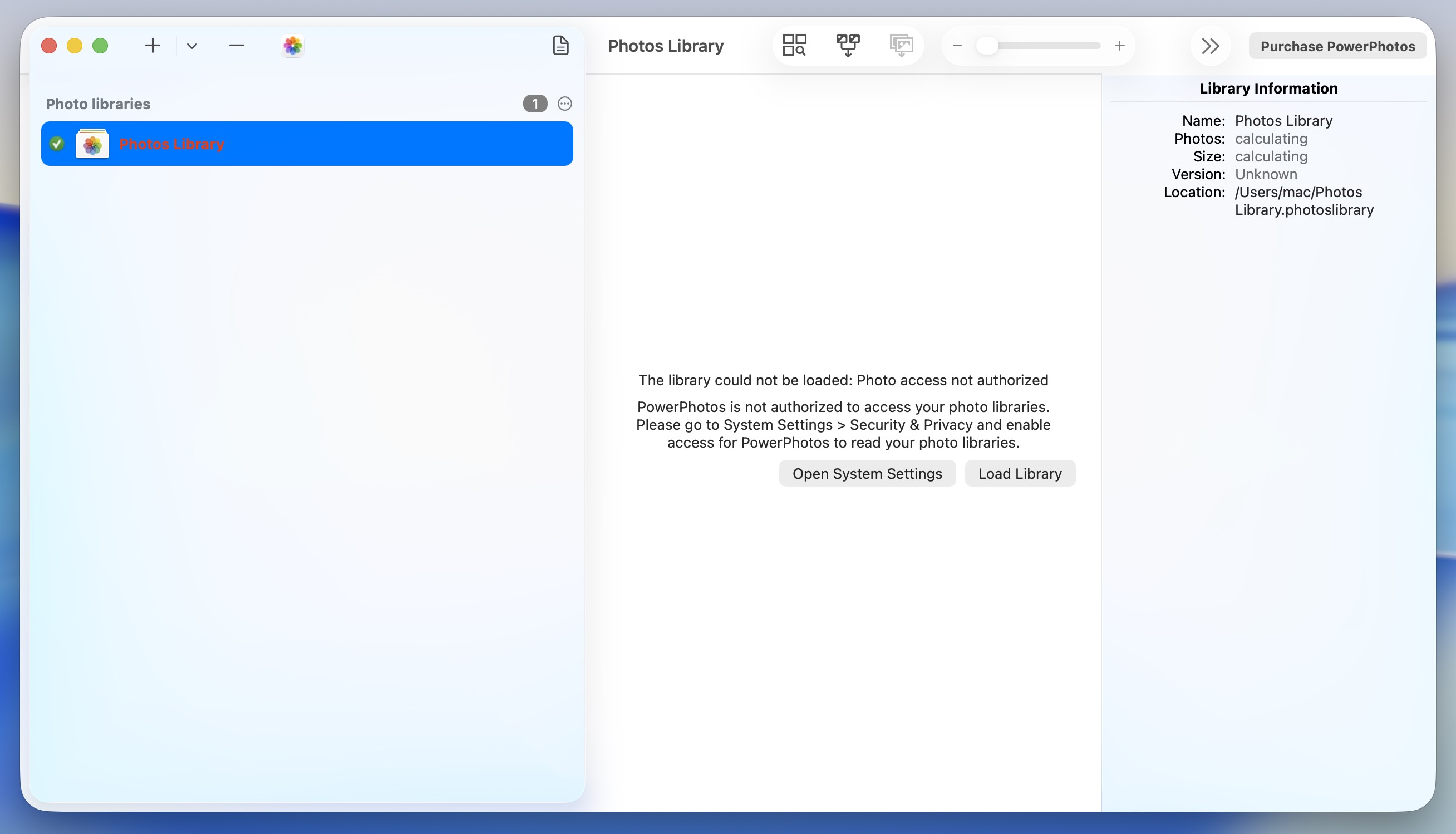The width and height of the screenshot is (1456, 834).
Task: Click the minus remove library icon
Action: 237,46
